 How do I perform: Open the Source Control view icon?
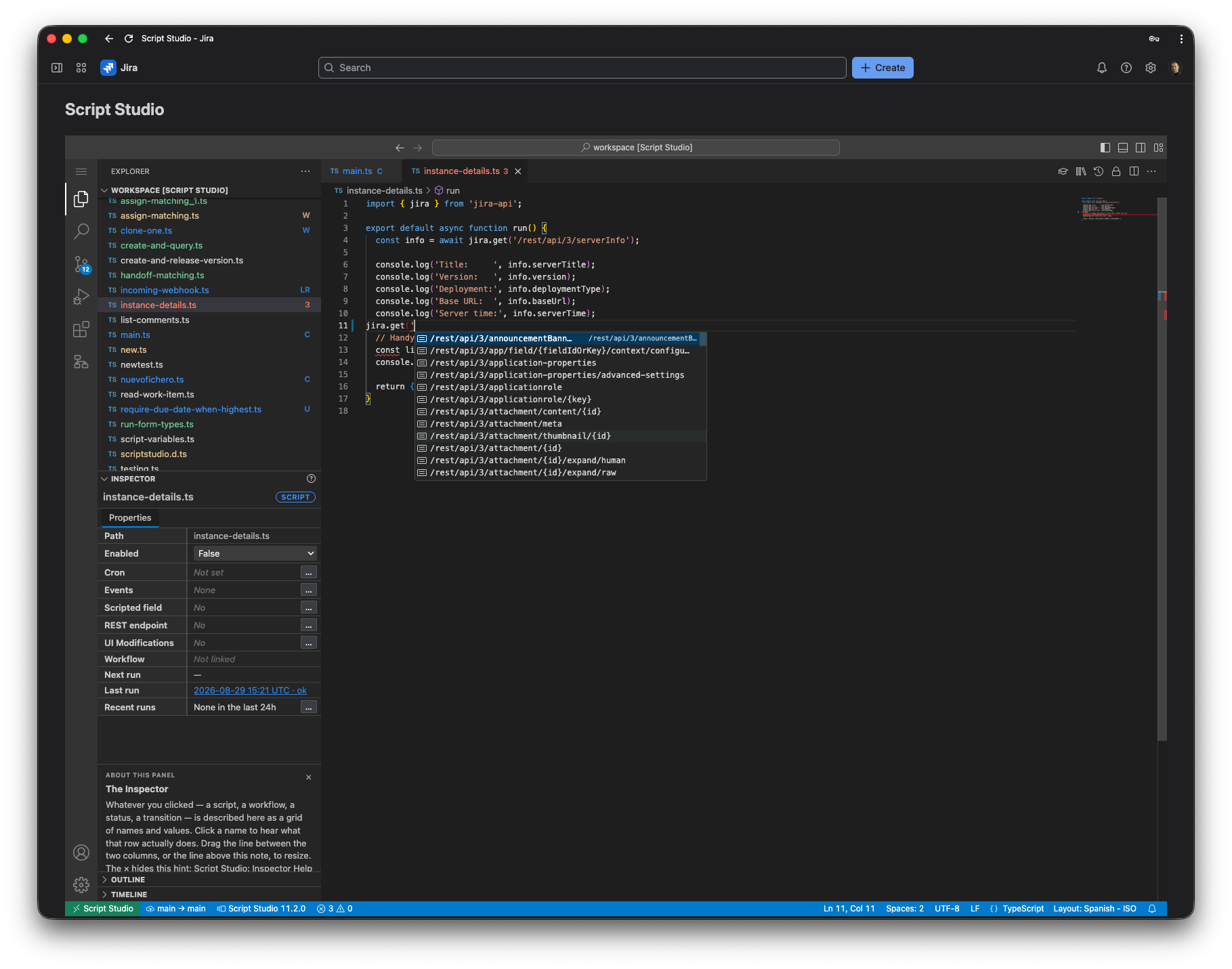coord(81,264)
